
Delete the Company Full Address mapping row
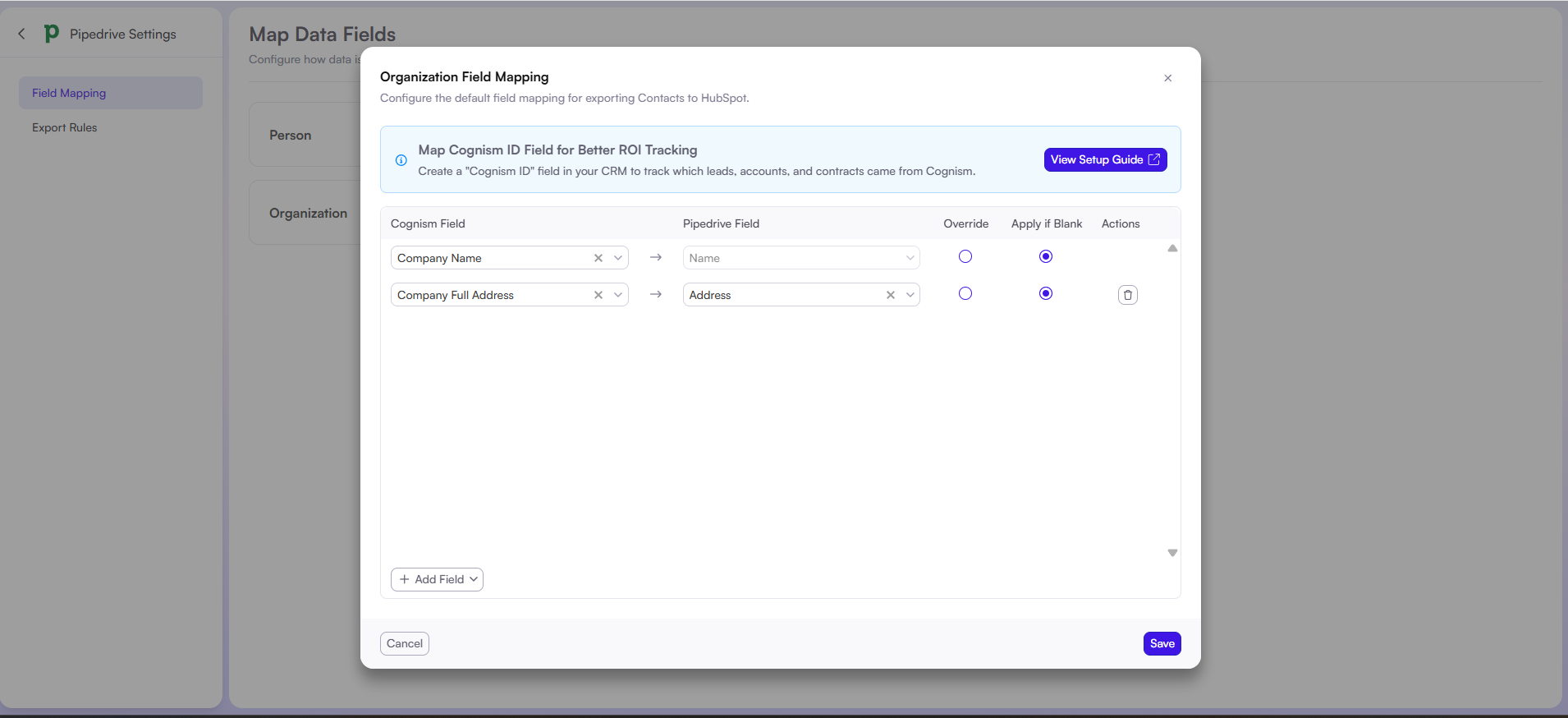pyautogui.click(x=1127, y=295)
